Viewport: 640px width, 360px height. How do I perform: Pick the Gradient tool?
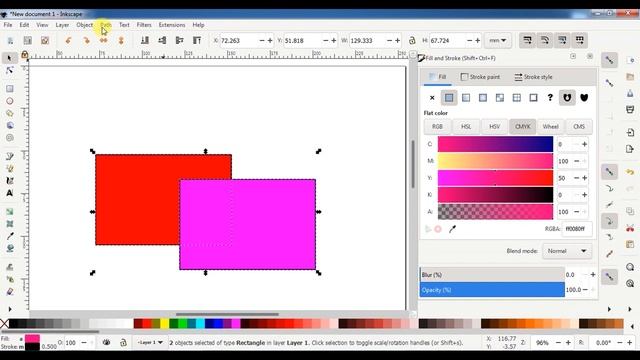(10, 211)
